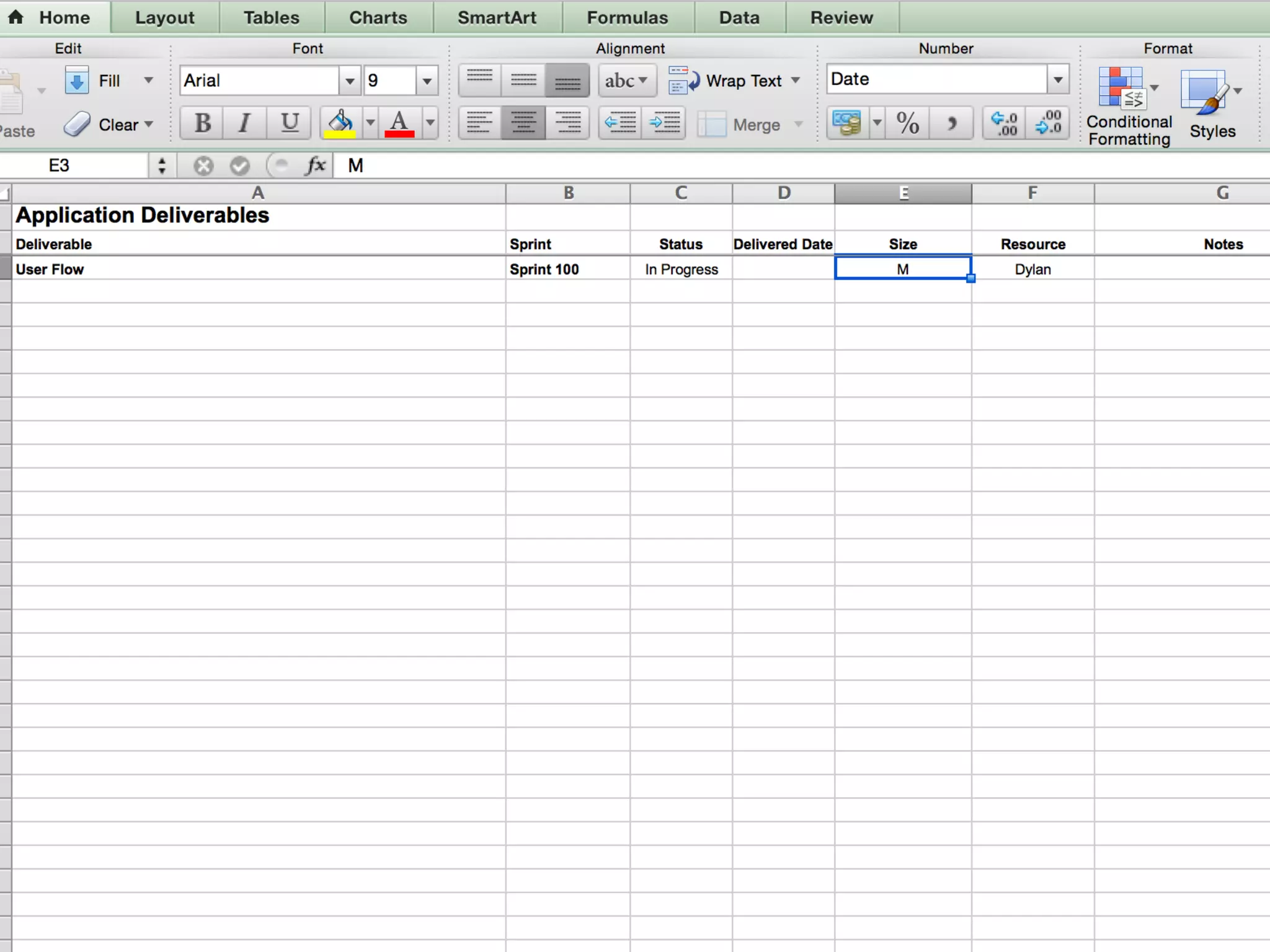Click the currency format icon
Image resolution: width=1270 pixels, height=952 pixels.
[x=847, y=123]
